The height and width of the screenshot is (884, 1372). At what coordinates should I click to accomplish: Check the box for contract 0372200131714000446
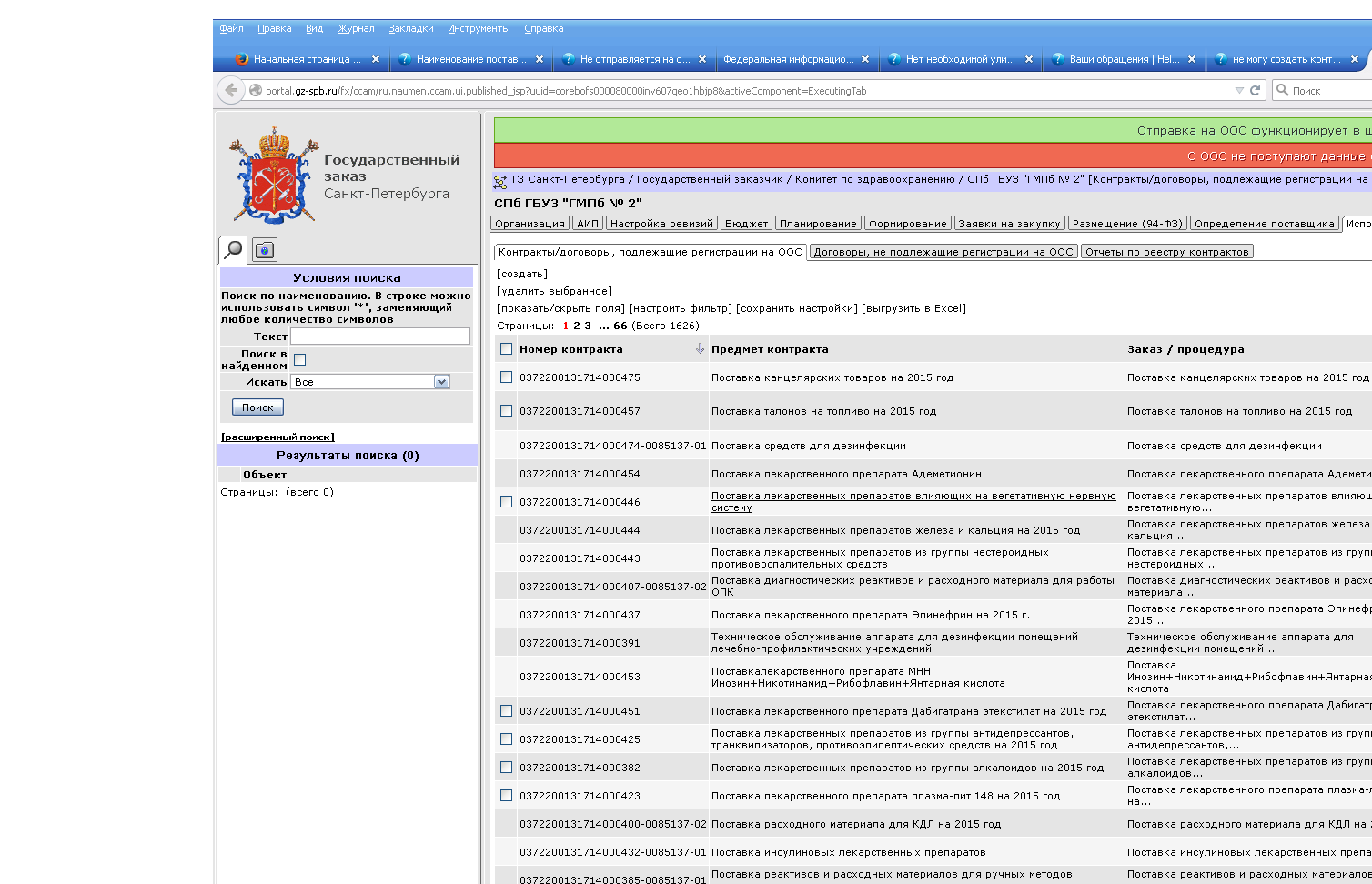507,501
